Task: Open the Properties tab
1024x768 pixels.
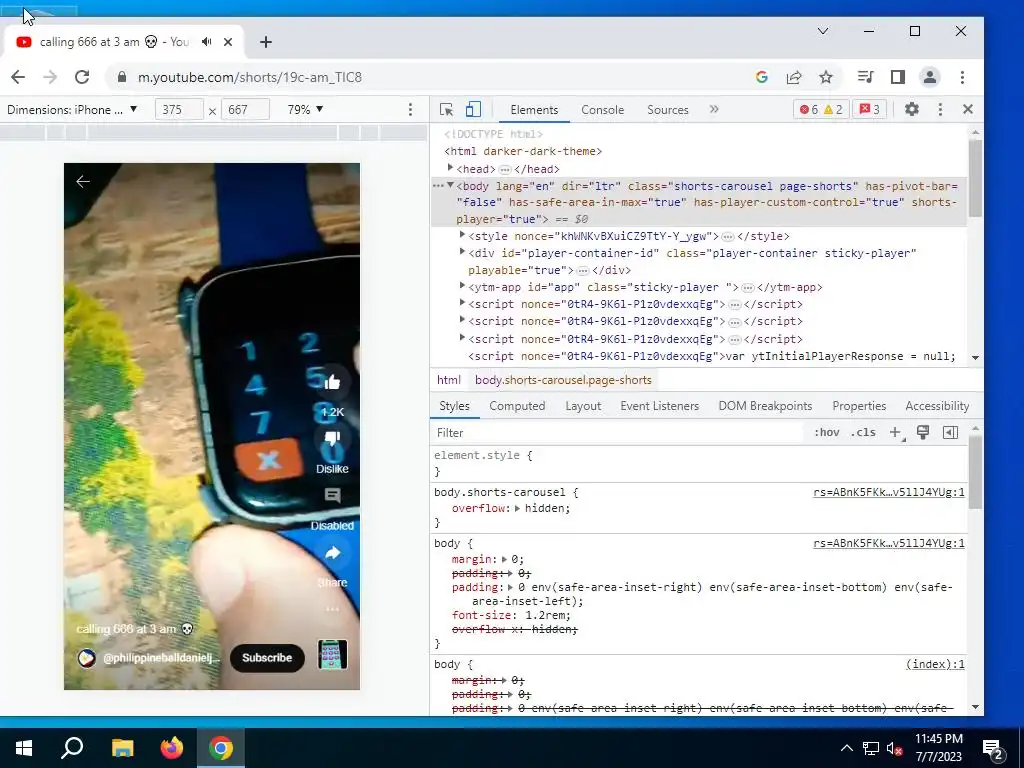Action: 859,406
